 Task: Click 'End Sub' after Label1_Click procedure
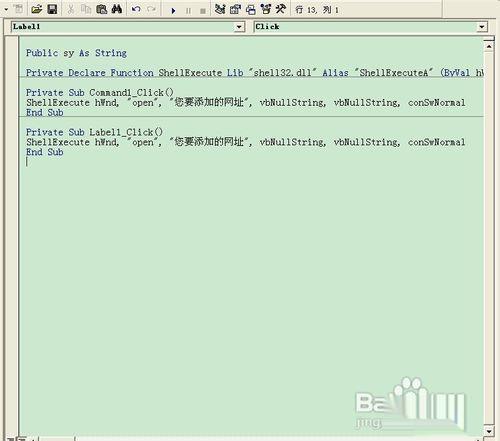click(45, 152)
